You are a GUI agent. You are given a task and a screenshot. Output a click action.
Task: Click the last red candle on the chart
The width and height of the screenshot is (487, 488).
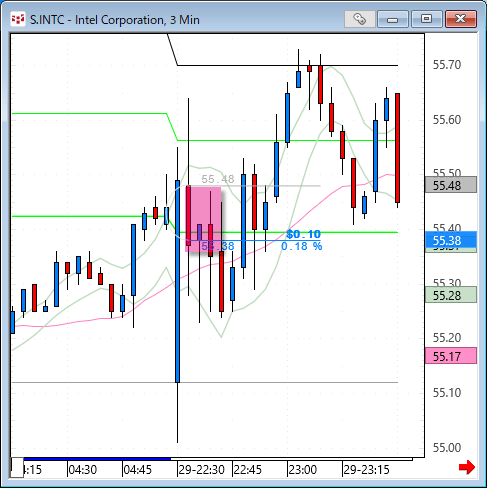tap(398, 148)
